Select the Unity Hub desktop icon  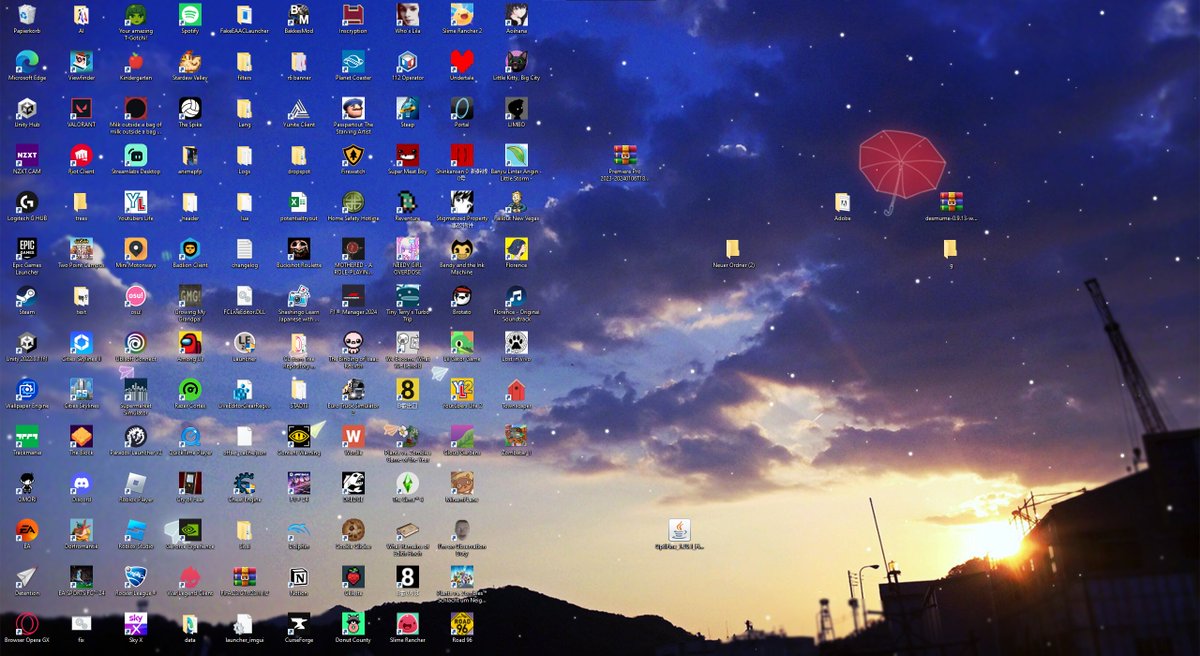coord(27,108)
